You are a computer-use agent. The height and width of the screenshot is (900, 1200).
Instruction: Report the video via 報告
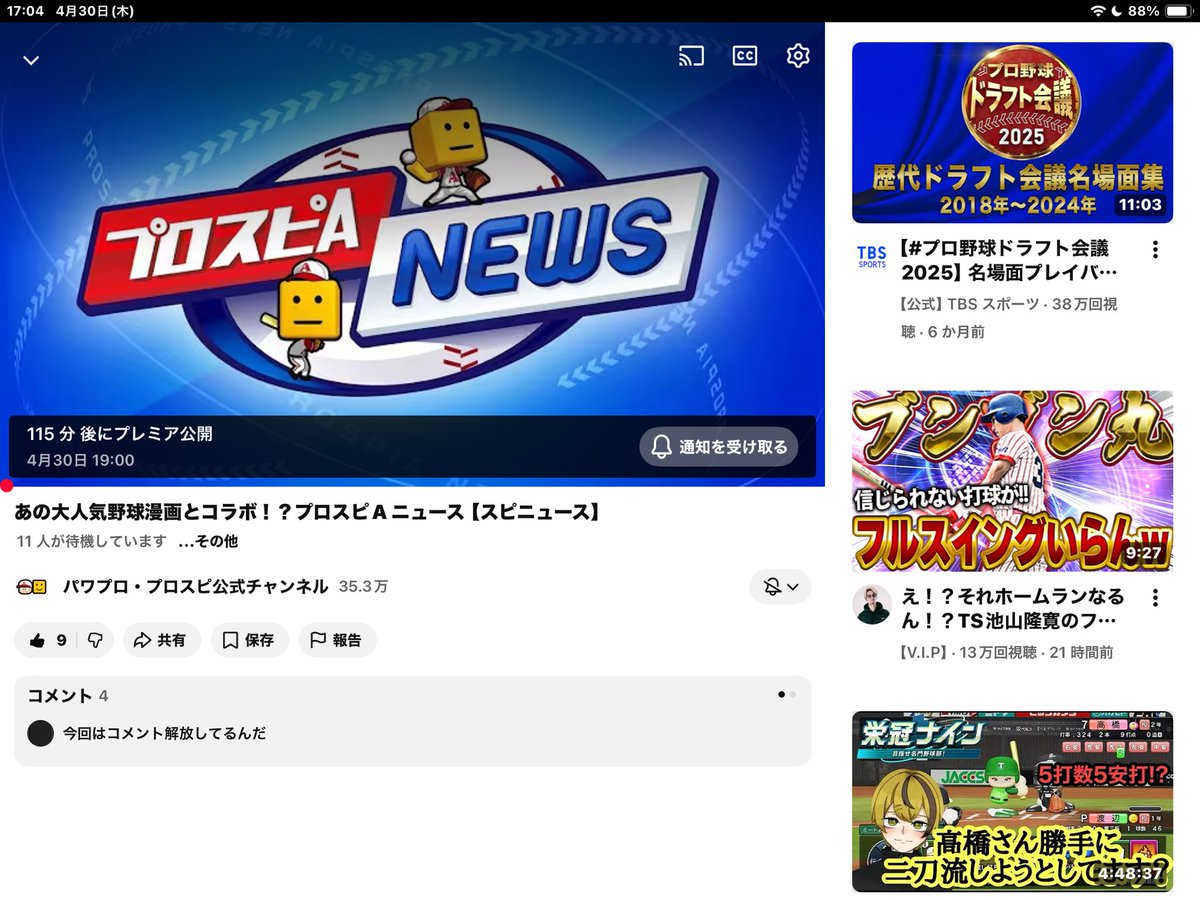pos(336,640)
